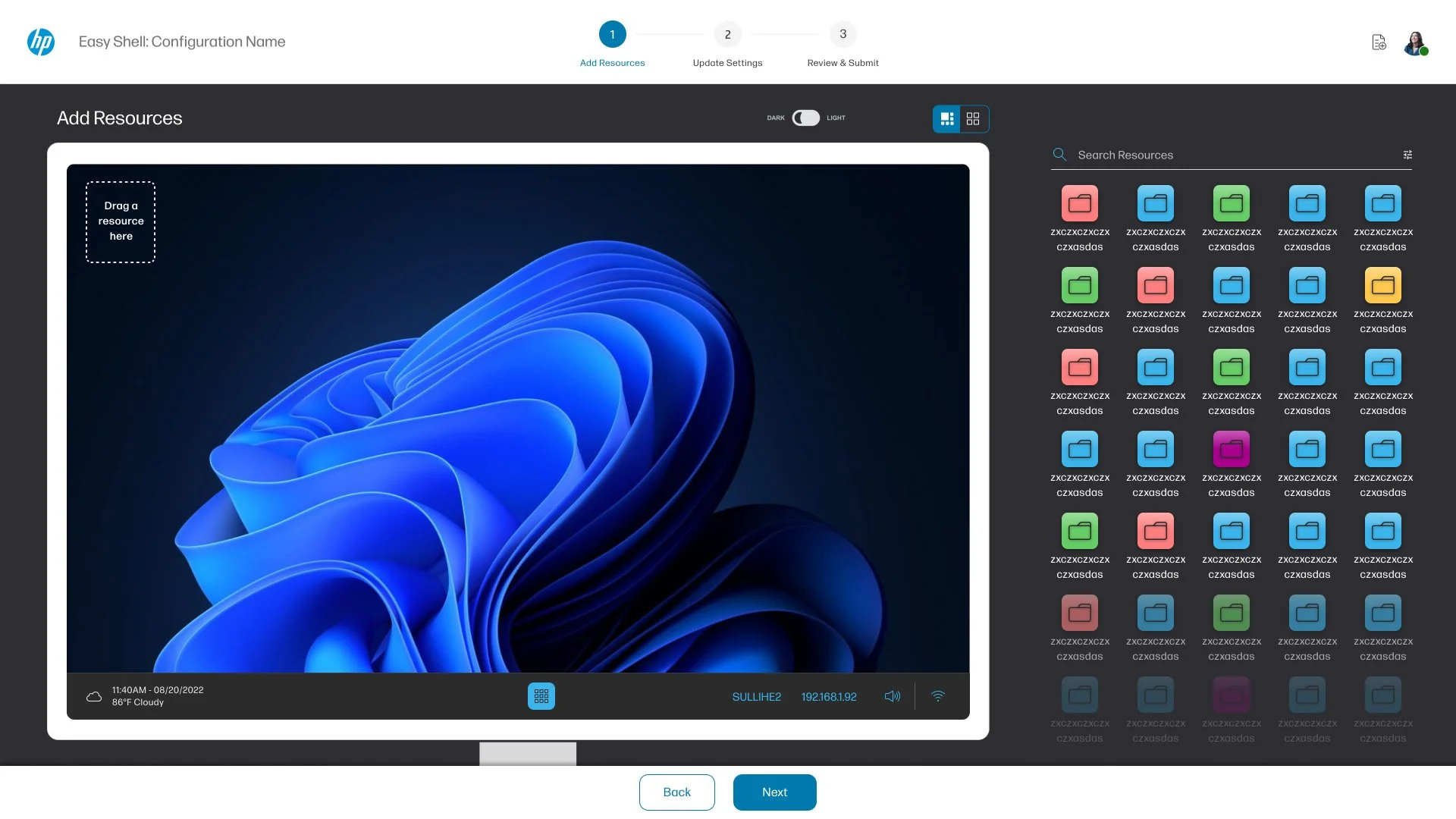Select the yellow folder resource icon

[1382, 286]
